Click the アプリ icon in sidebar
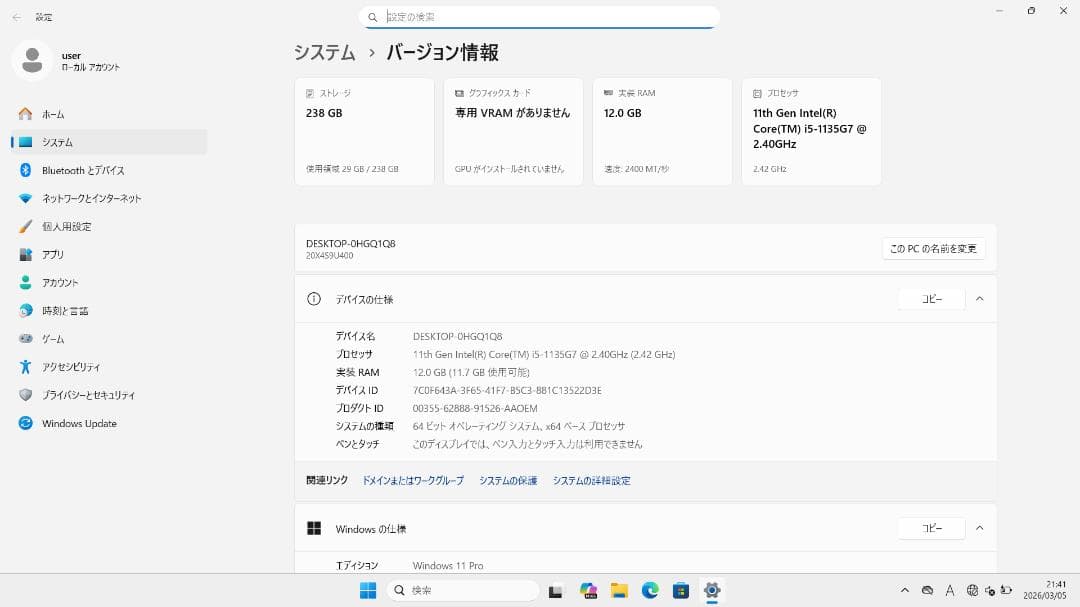The image size is (1080, 607). point(25,255)
